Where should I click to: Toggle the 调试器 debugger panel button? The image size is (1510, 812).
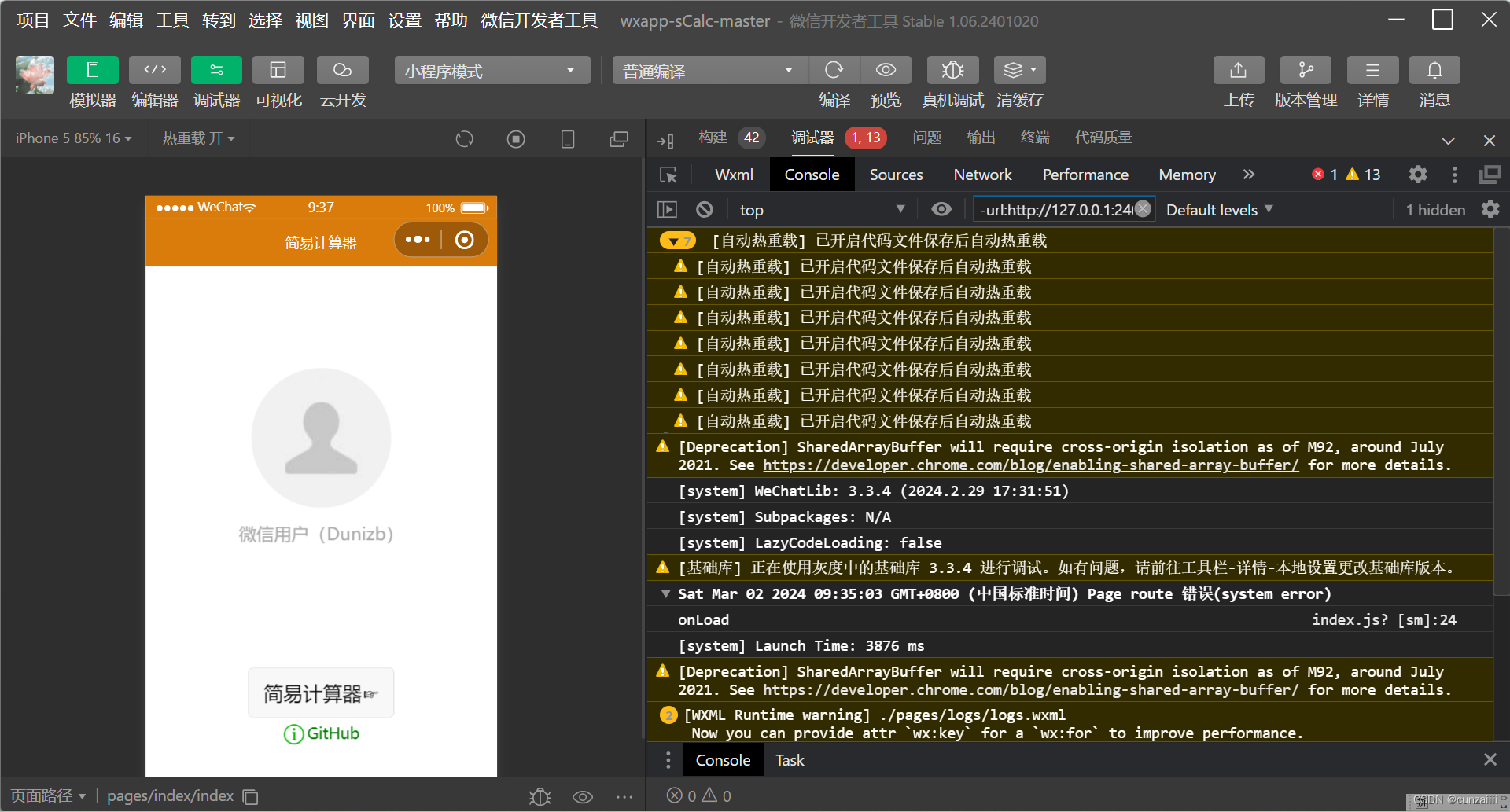[x=216, y=70]
